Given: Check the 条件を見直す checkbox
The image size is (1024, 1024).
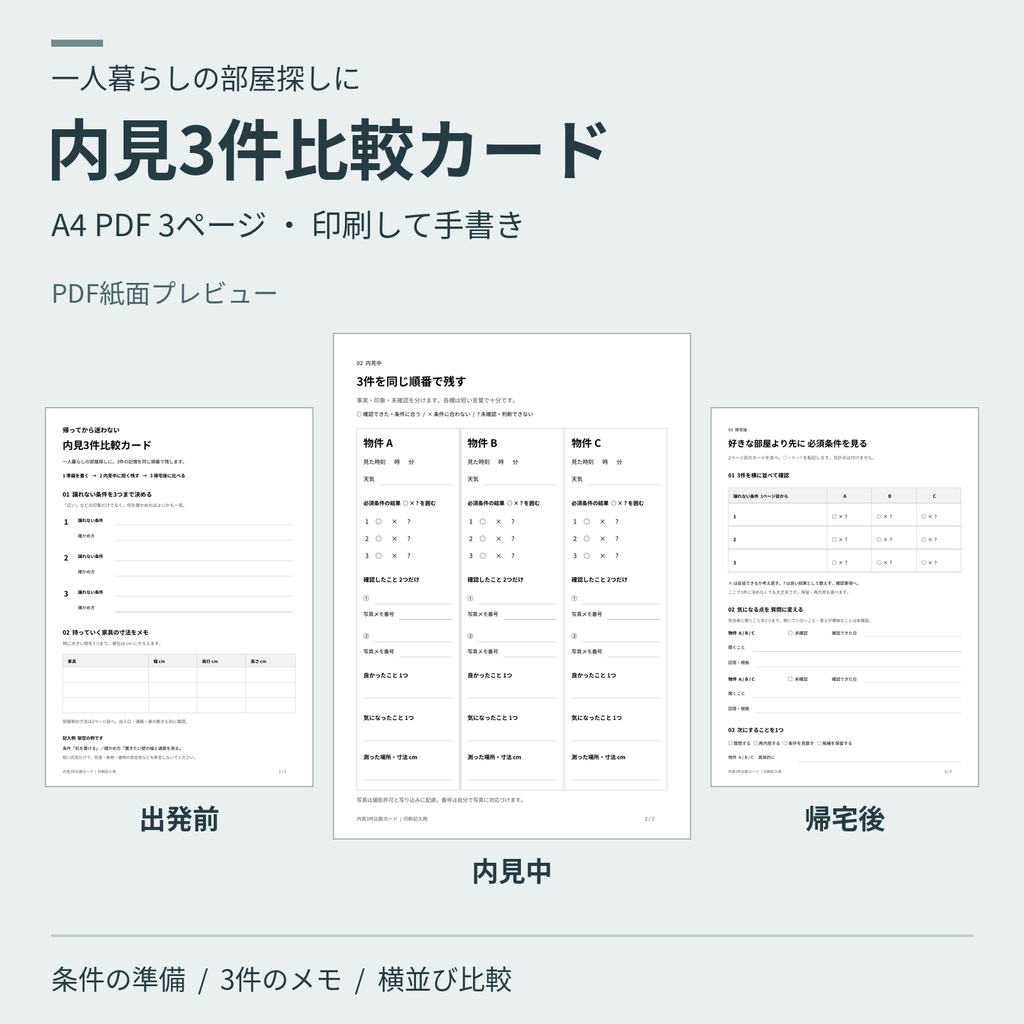Looking at the screenshot, I should (x=786, y=743).
